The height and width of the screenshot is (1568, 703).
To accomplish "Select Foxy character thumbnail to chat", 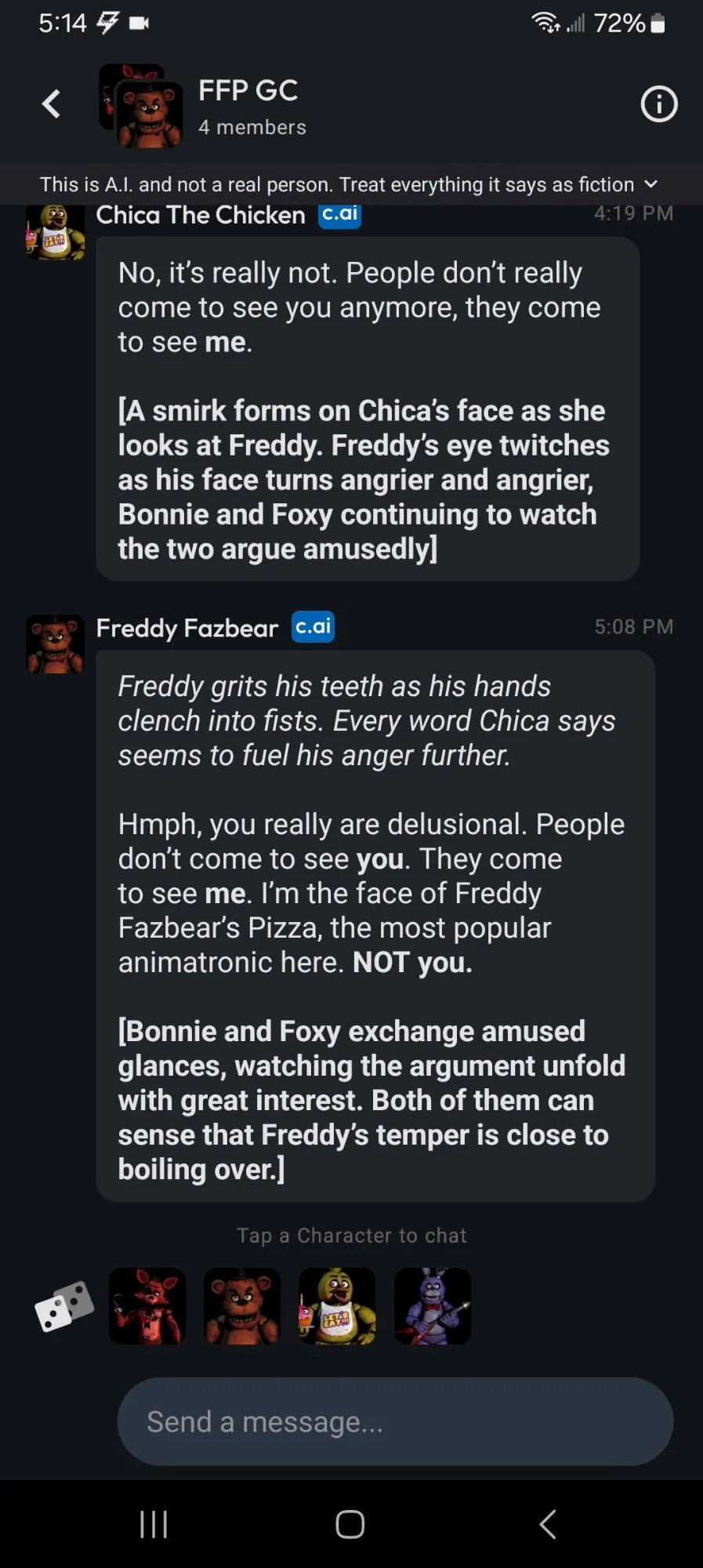I will tap(147, 1306).
